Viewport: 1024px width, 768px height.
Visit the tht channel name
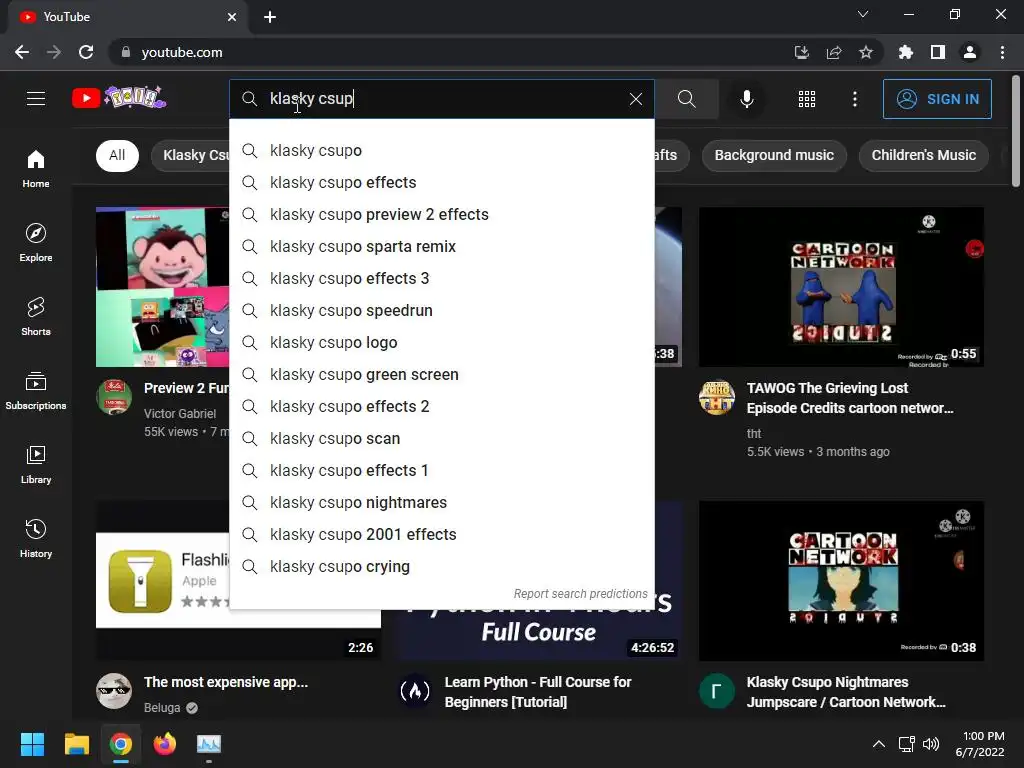tap(754, 433)
